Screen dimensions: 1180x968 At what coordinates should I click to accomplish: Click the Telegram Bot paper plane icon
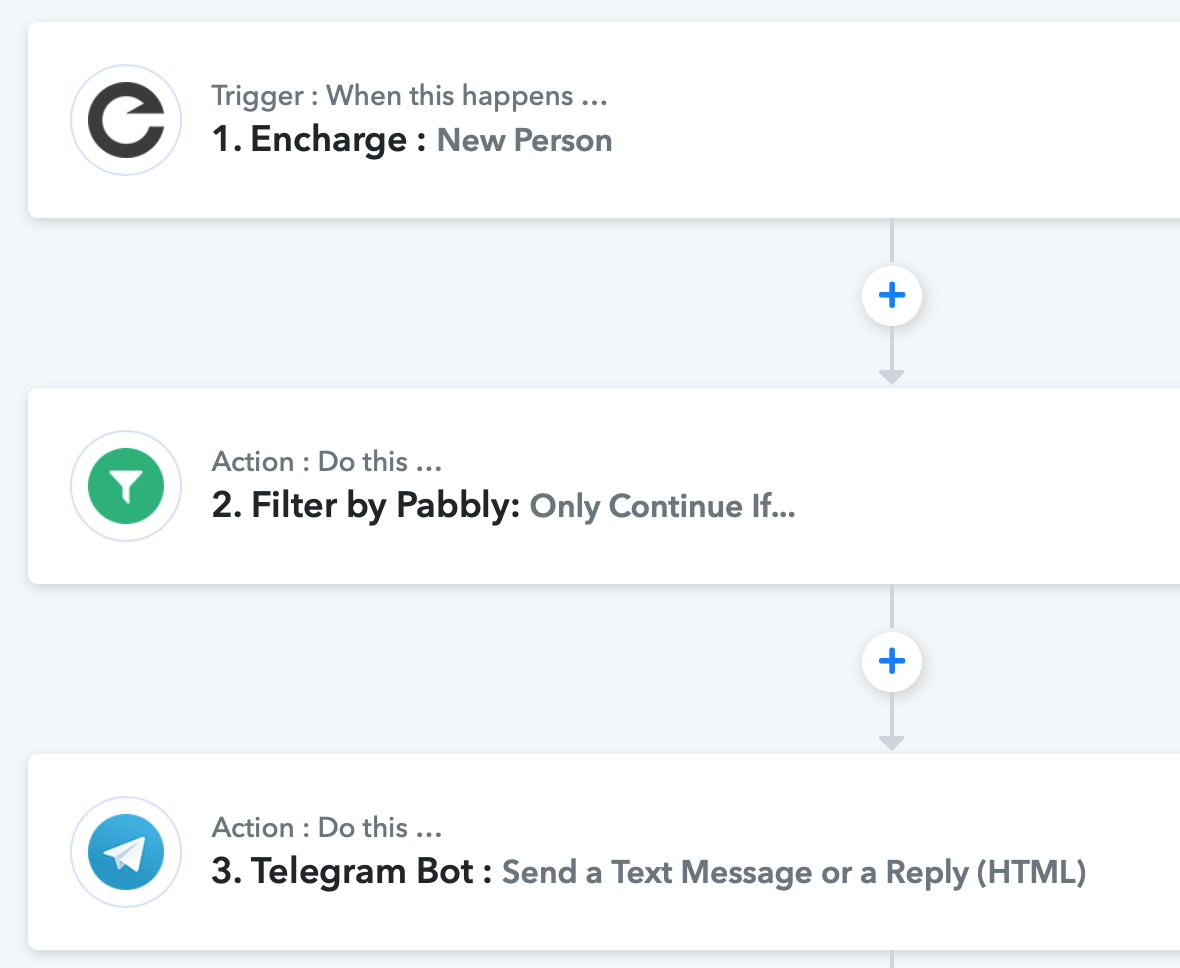126,852
